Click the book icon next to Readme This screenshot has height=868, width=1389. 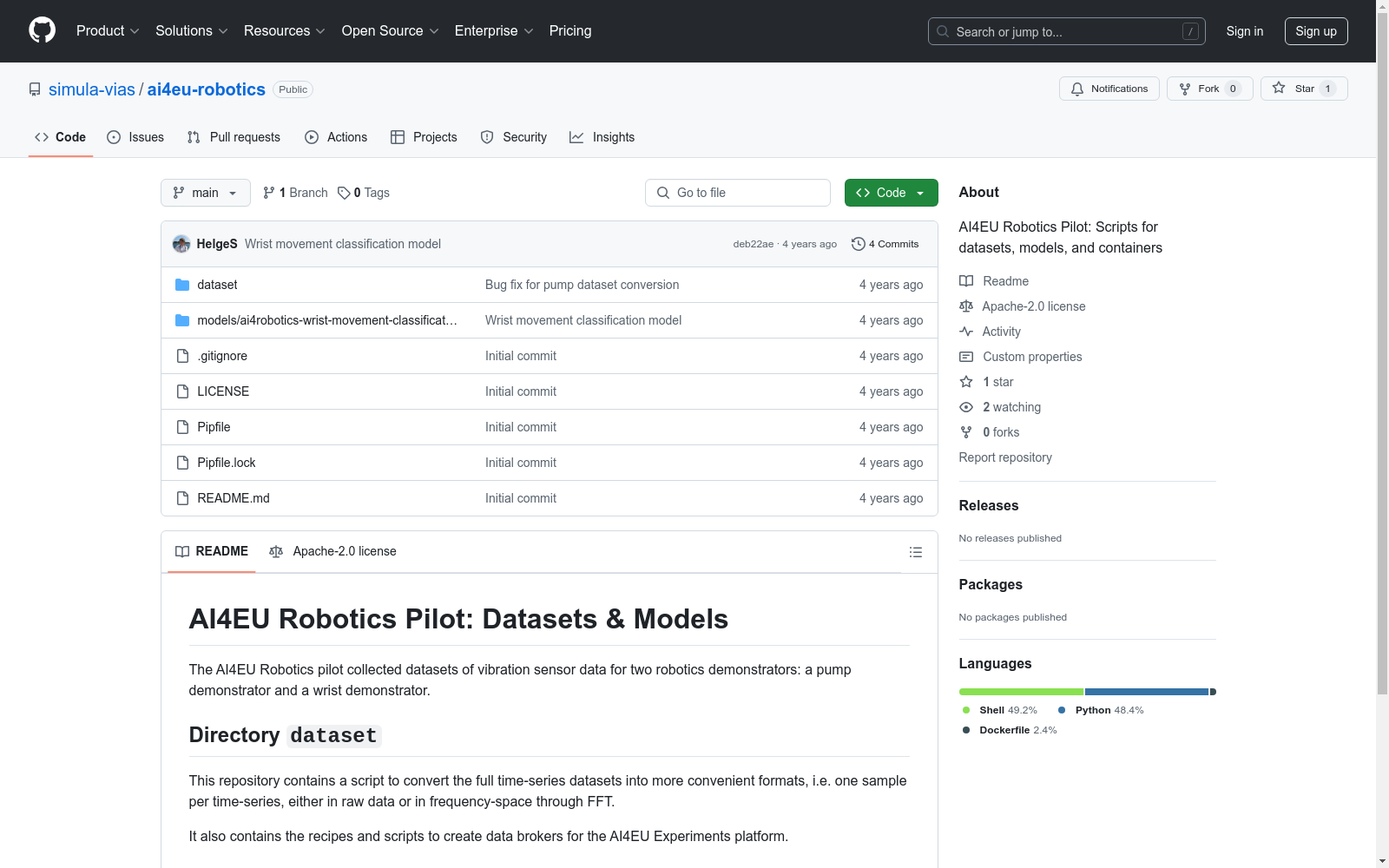(x=966, y=281)
